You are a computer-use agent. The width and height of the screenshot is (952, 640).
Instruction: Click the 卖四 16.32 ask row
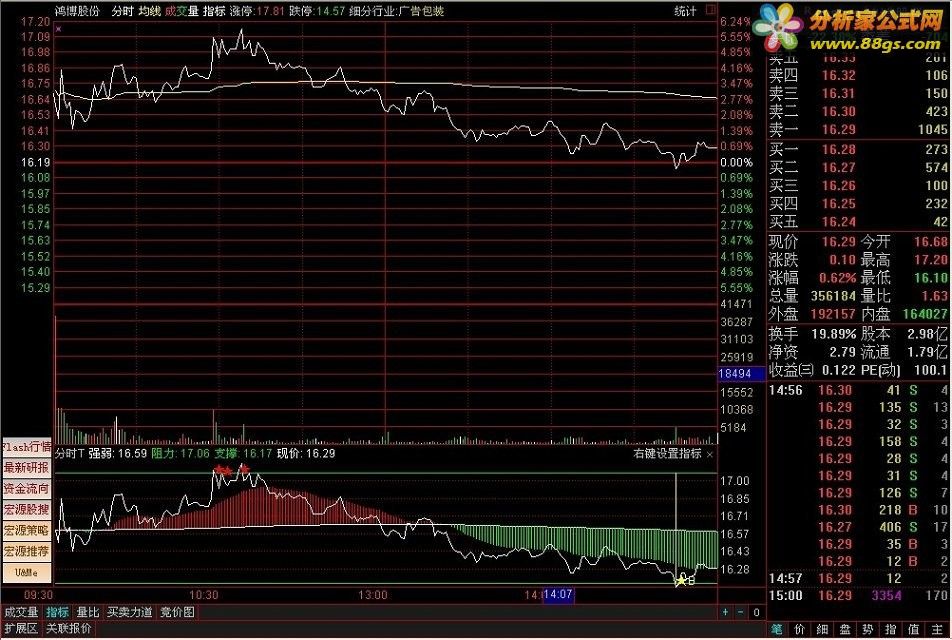(x=858, y=75)
